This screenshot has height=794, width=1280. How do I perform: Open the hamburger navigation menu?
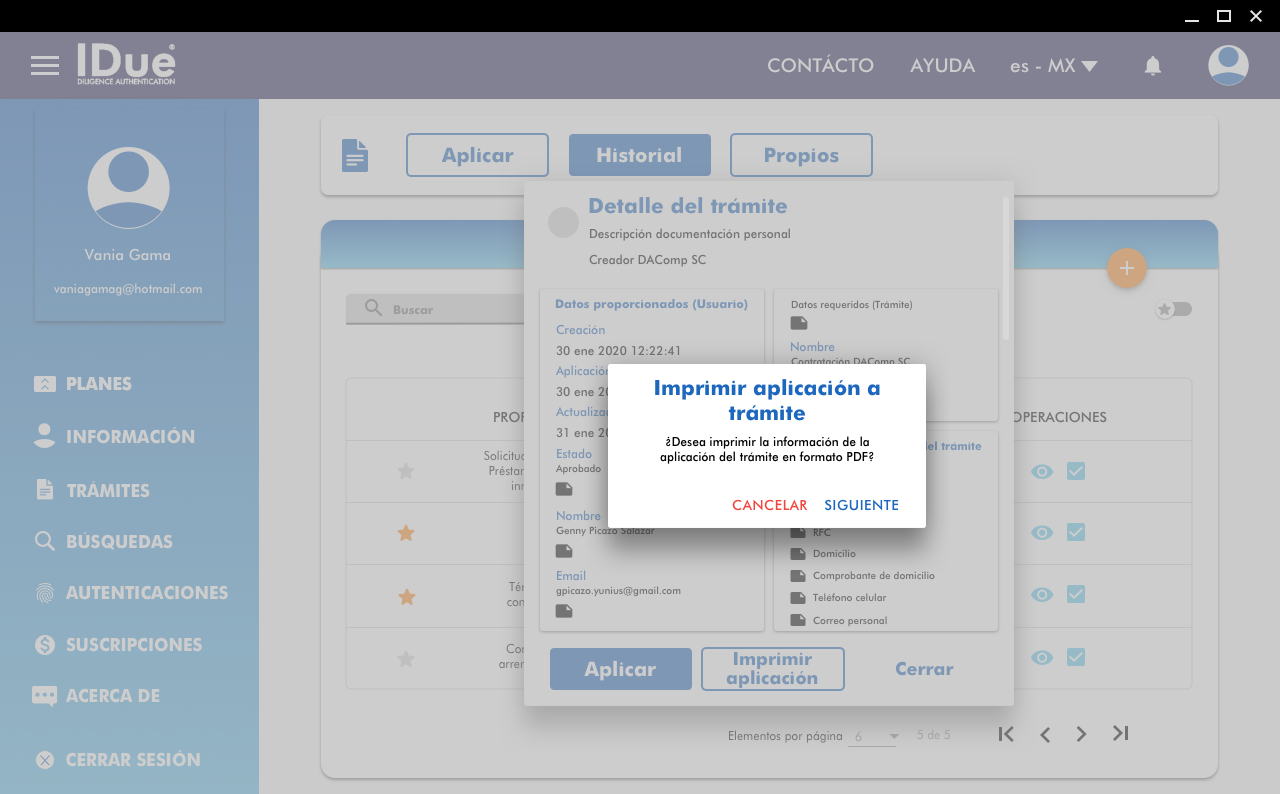[45, 66]
